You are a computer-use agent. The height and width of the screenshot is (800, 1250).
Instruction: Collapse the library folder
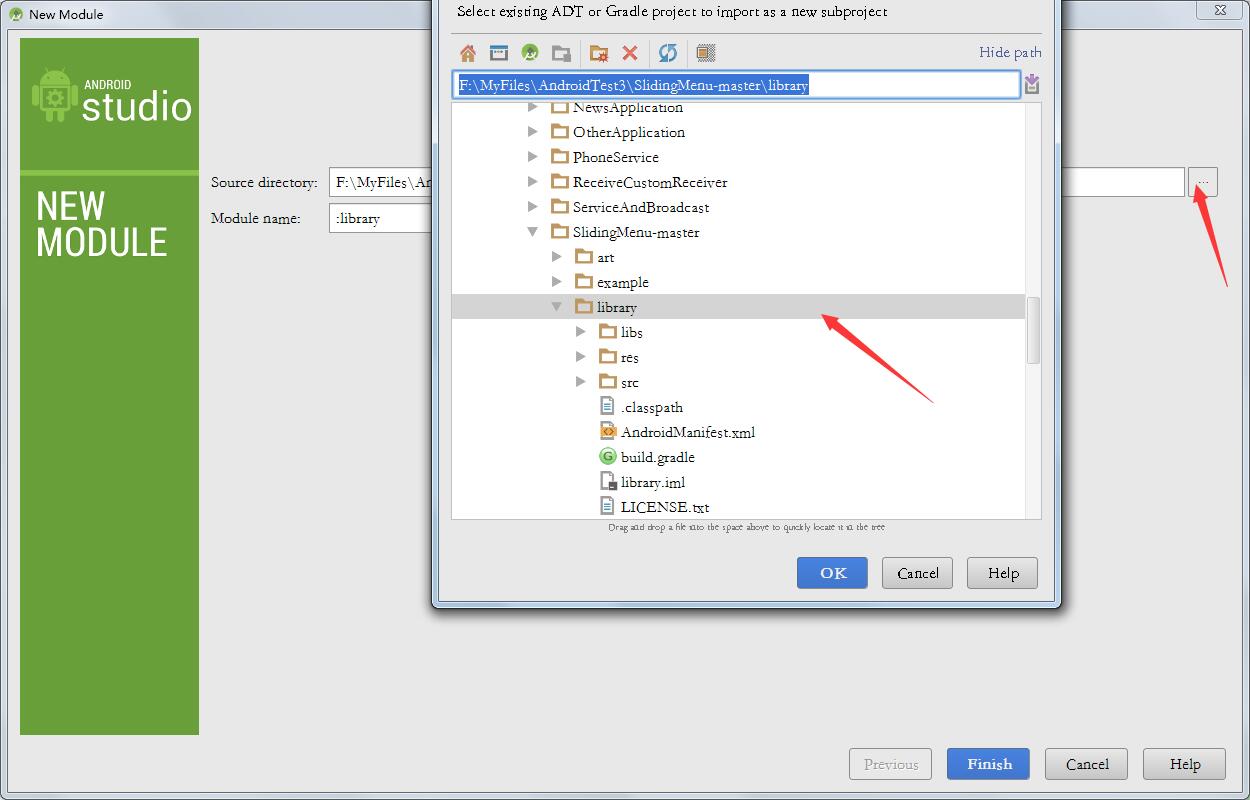point(557,307)
